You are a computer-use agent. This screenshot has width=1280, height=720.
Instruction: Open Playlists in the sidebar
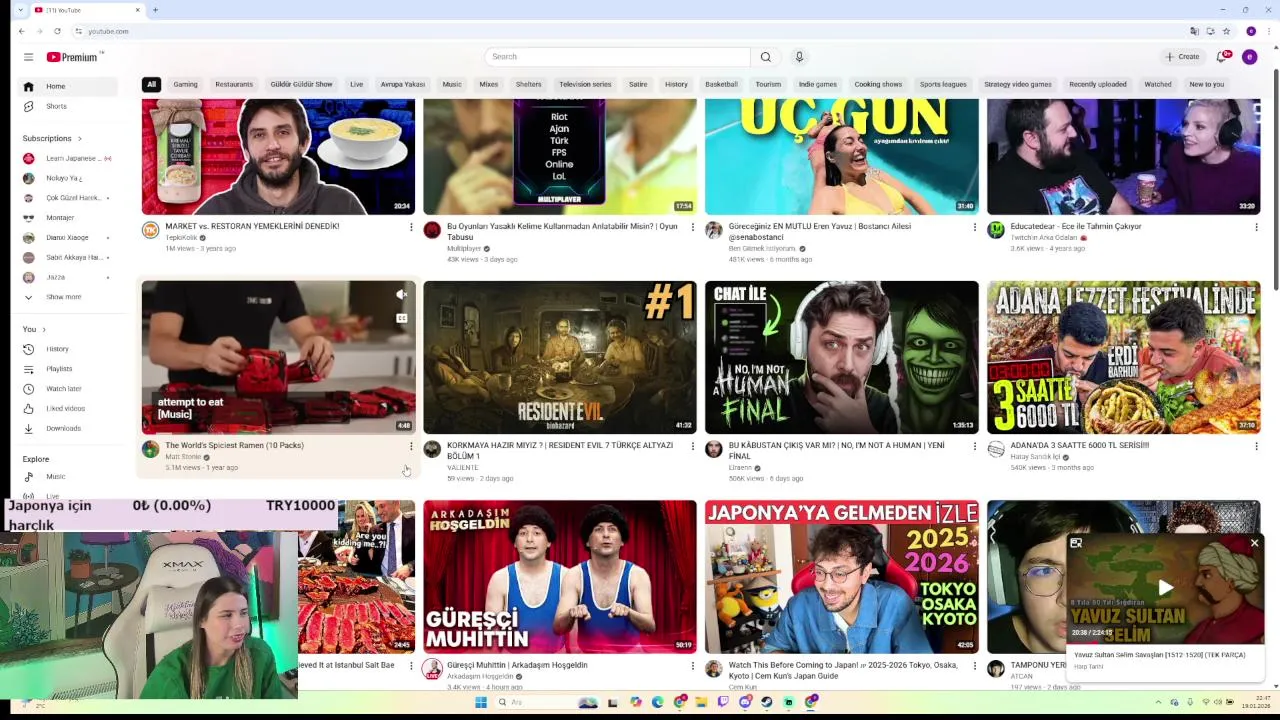[x=68, y=369]
